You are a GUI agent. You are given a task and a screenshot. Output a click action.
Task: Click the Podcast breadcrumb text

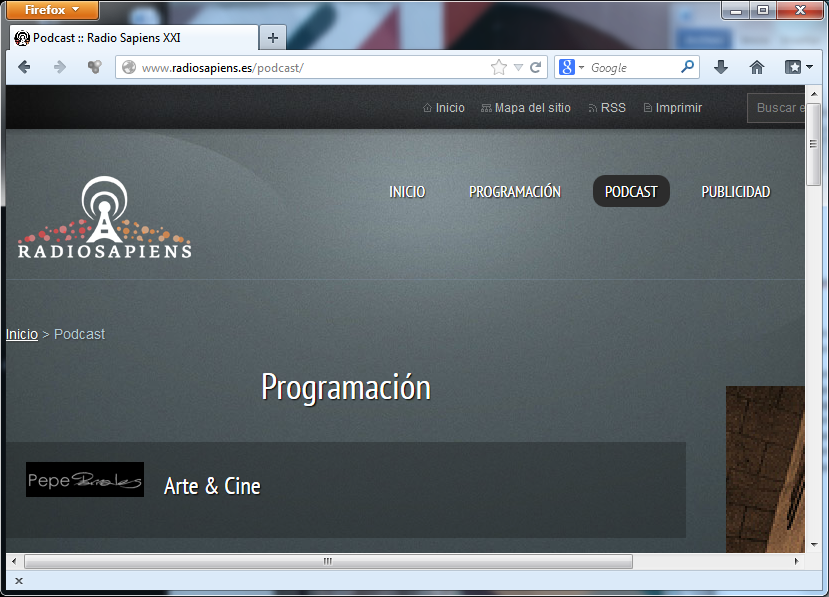tap(79, 334)
